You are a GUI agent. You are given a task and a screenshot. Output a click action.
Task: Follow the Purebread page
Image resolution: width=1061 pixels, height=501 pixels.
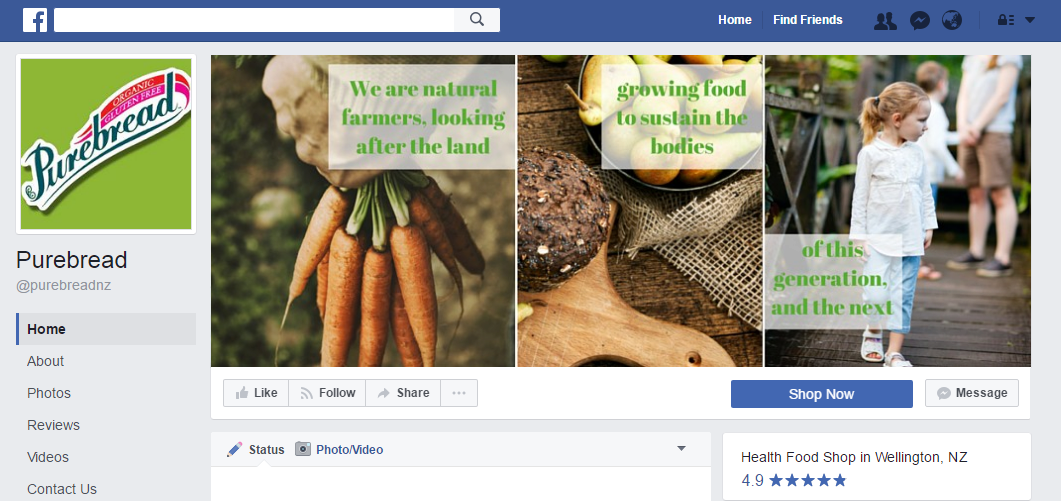[x=328, y=393]
